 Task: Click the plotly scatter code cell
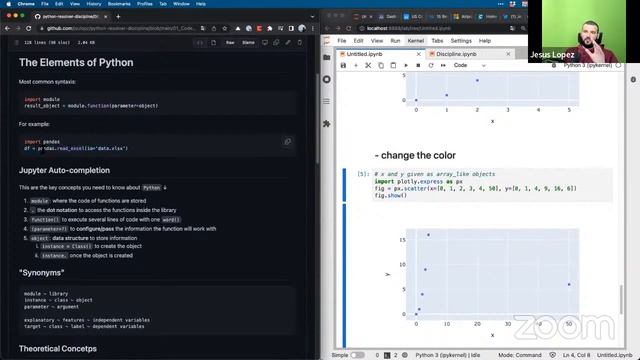[492, 185]
